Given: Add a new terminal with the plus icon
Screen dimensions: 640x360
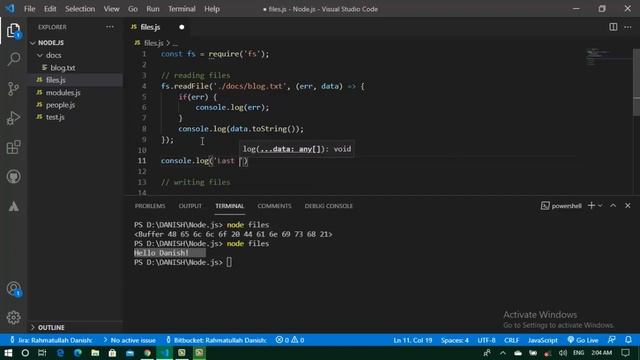Looking at the screenshot, I should point(591,206).
